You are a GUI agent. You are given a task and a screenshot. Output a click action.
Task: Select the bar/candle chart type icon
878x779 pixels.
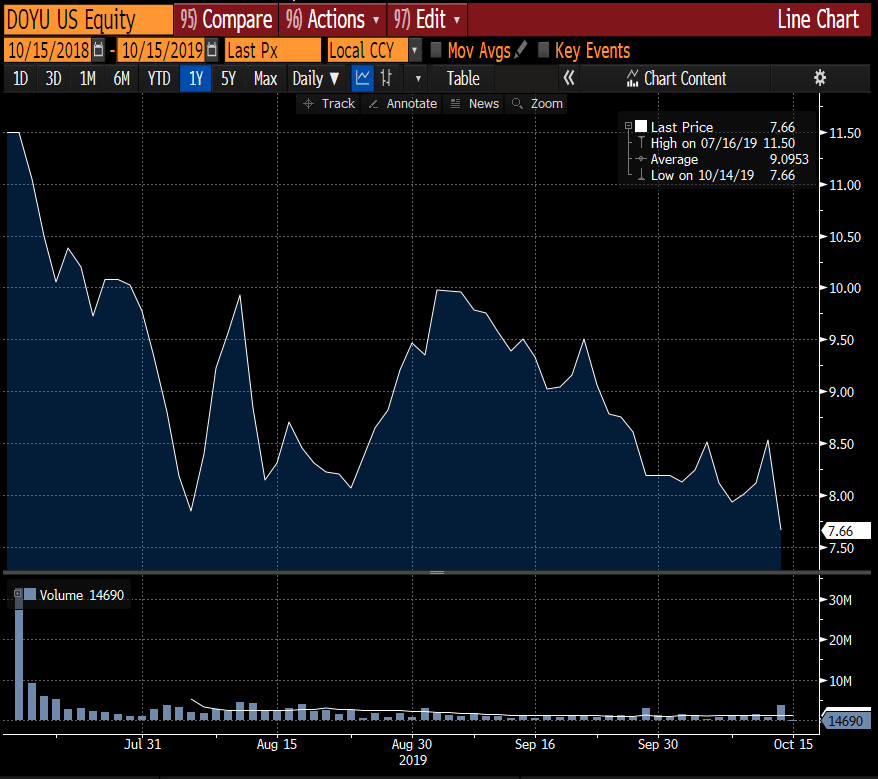pos(386,78)
